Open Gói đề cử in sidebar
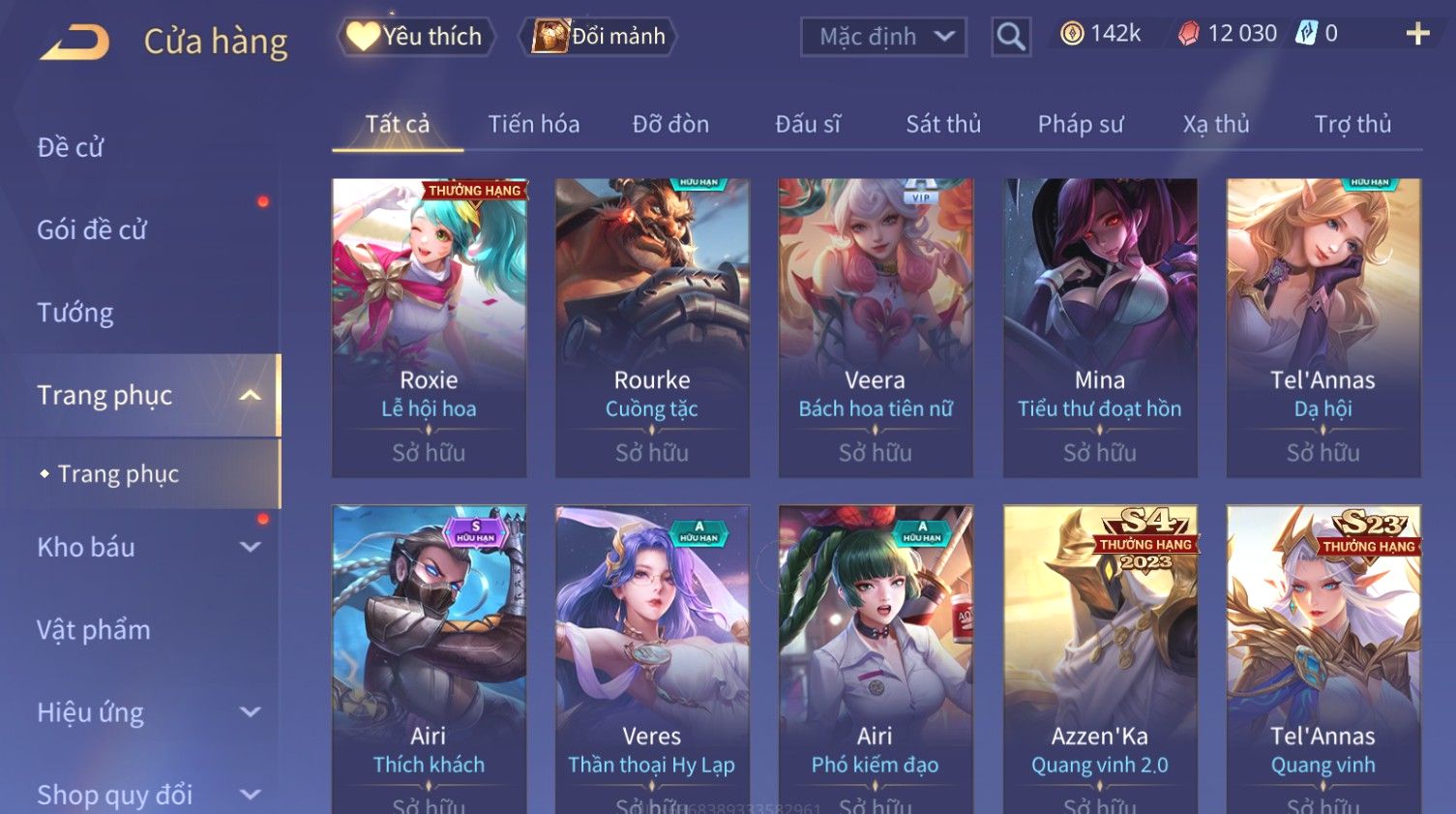Viewport: 1456px width, 814px height. pos(92,230)
